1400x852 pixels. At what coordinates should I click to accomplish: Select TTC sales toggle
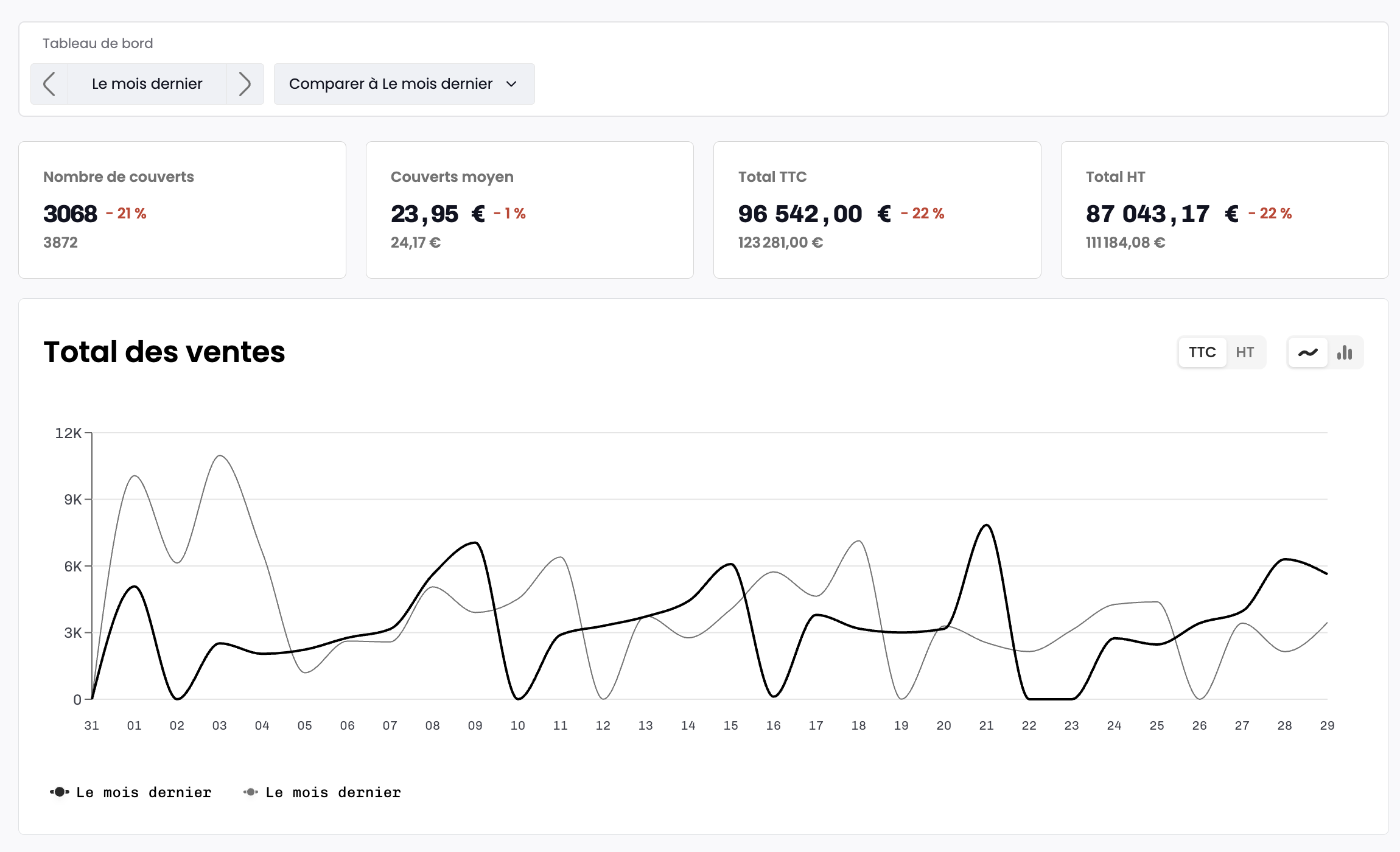tap(1202, 352)
